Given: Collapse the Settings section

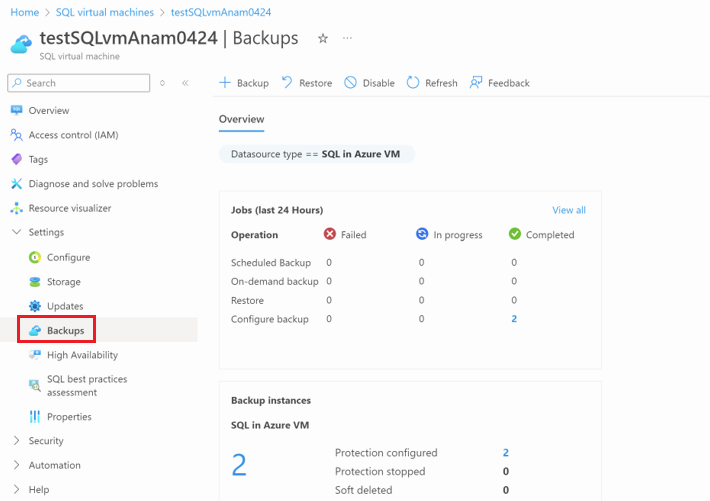Looking at the screenshot, I should click(16, 233).
